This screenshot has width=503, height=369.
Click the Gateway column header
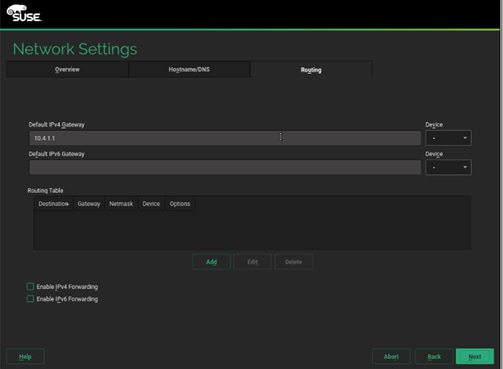(89, 204)
